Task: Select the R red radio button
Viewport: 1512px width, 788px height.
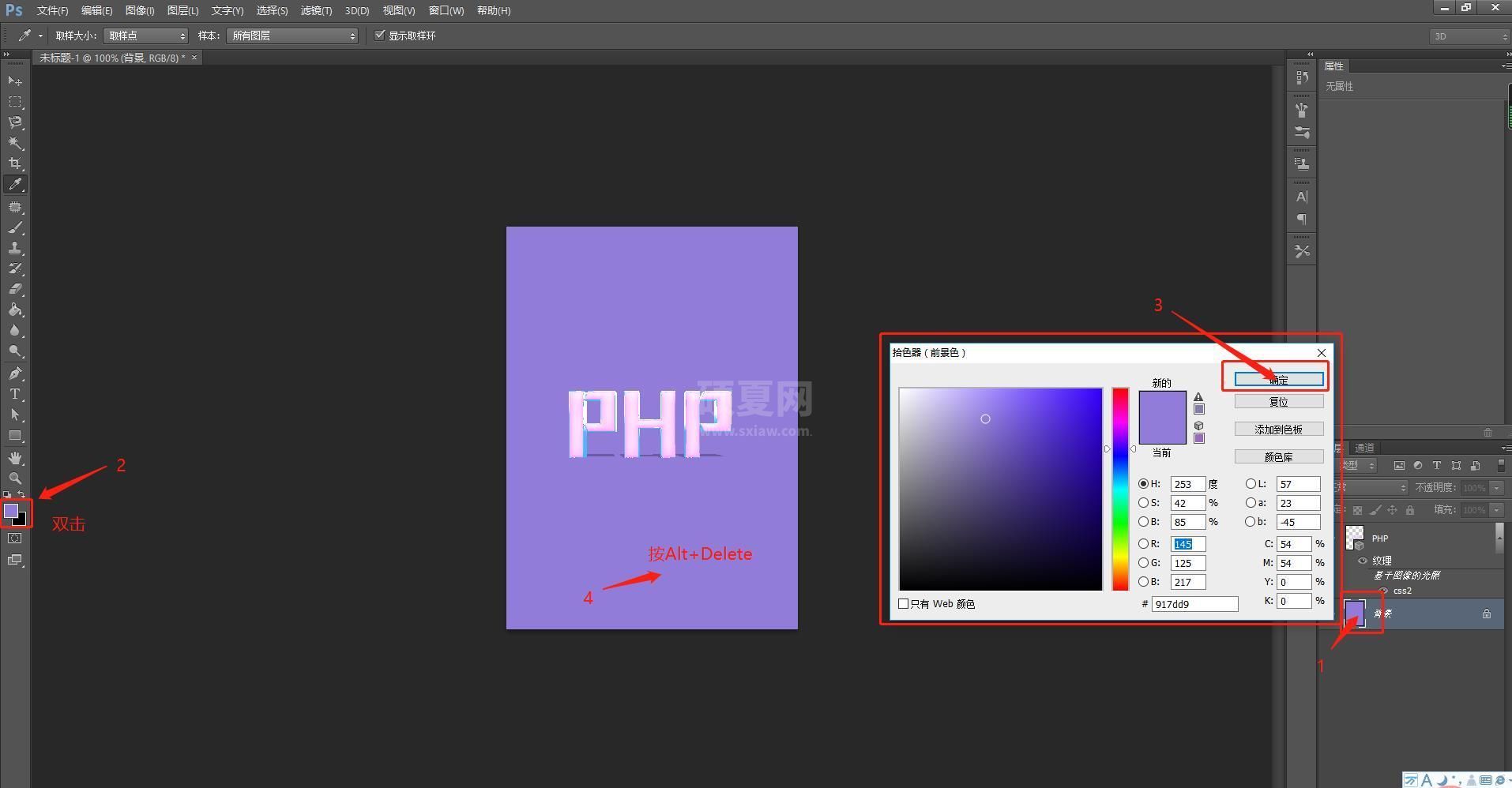Action: (1143, 544)
